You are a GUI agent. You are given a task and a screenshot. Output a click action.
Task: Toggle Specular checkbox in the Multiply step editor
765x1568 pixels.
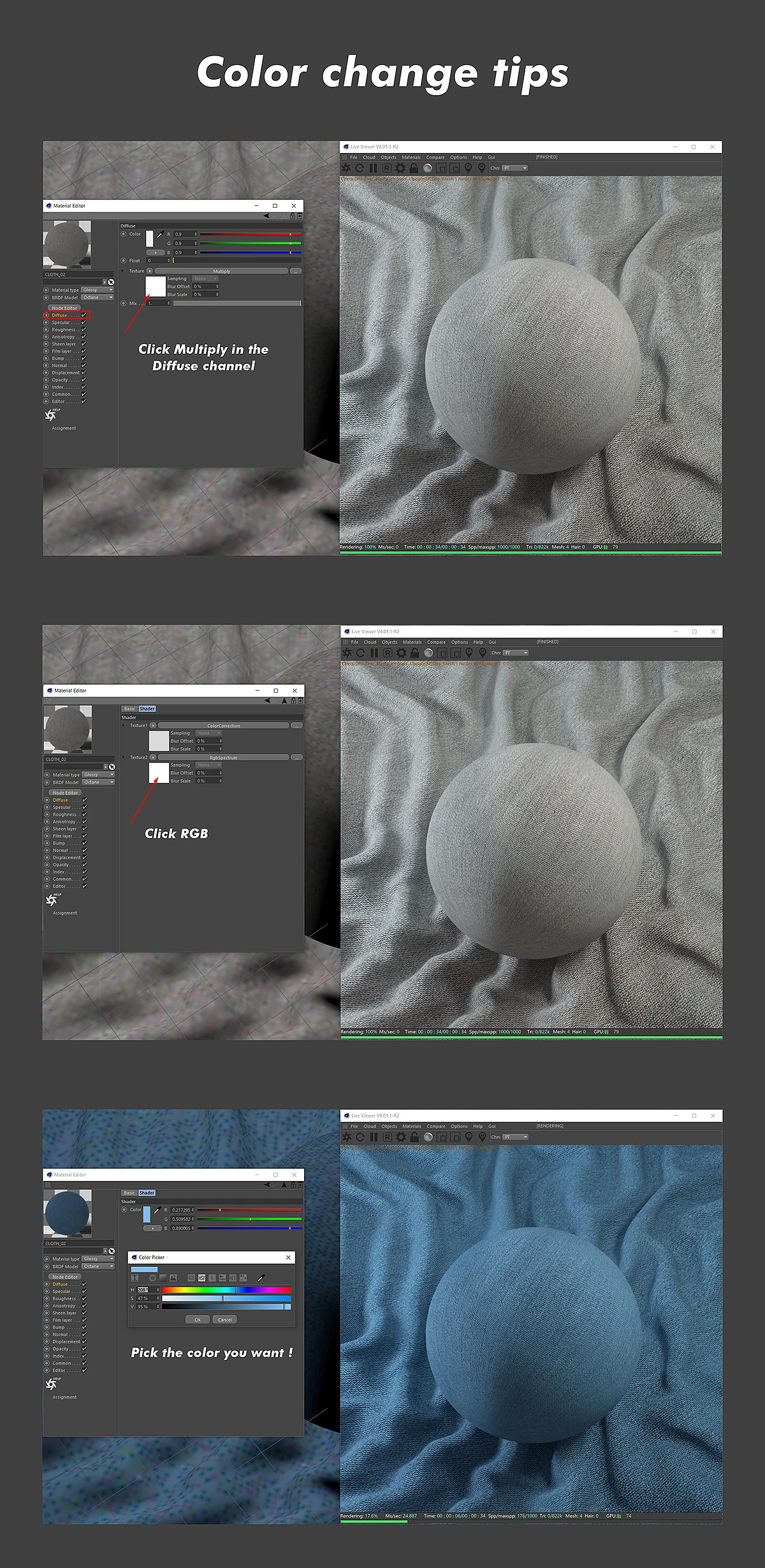84,323
